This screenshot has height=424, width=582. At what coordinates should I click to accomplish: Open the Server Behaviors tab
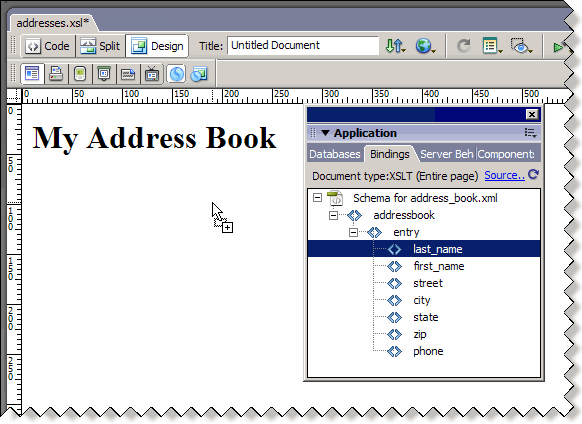pyautogui.click(x=446, y=154)
